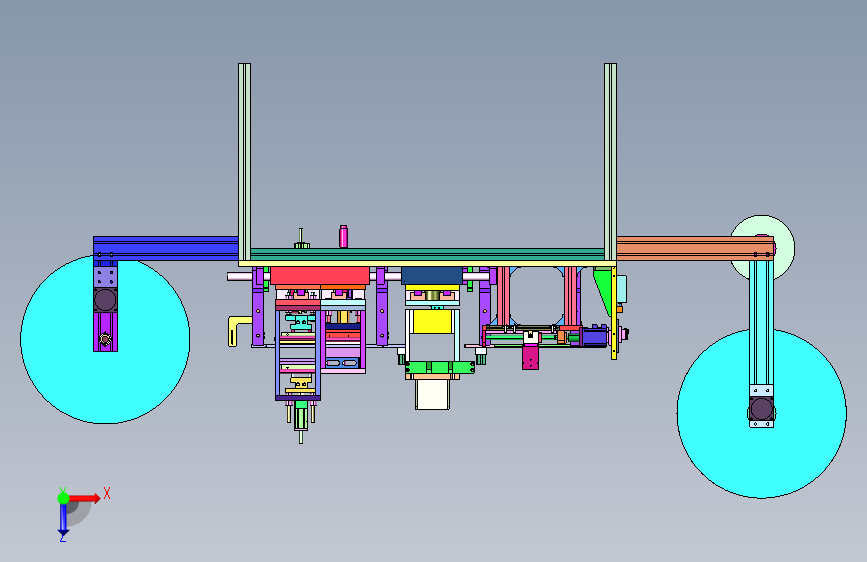Click the red X axis arrow of triad
The width and height of the screenshot is (867, 562).
coord(85,498)
